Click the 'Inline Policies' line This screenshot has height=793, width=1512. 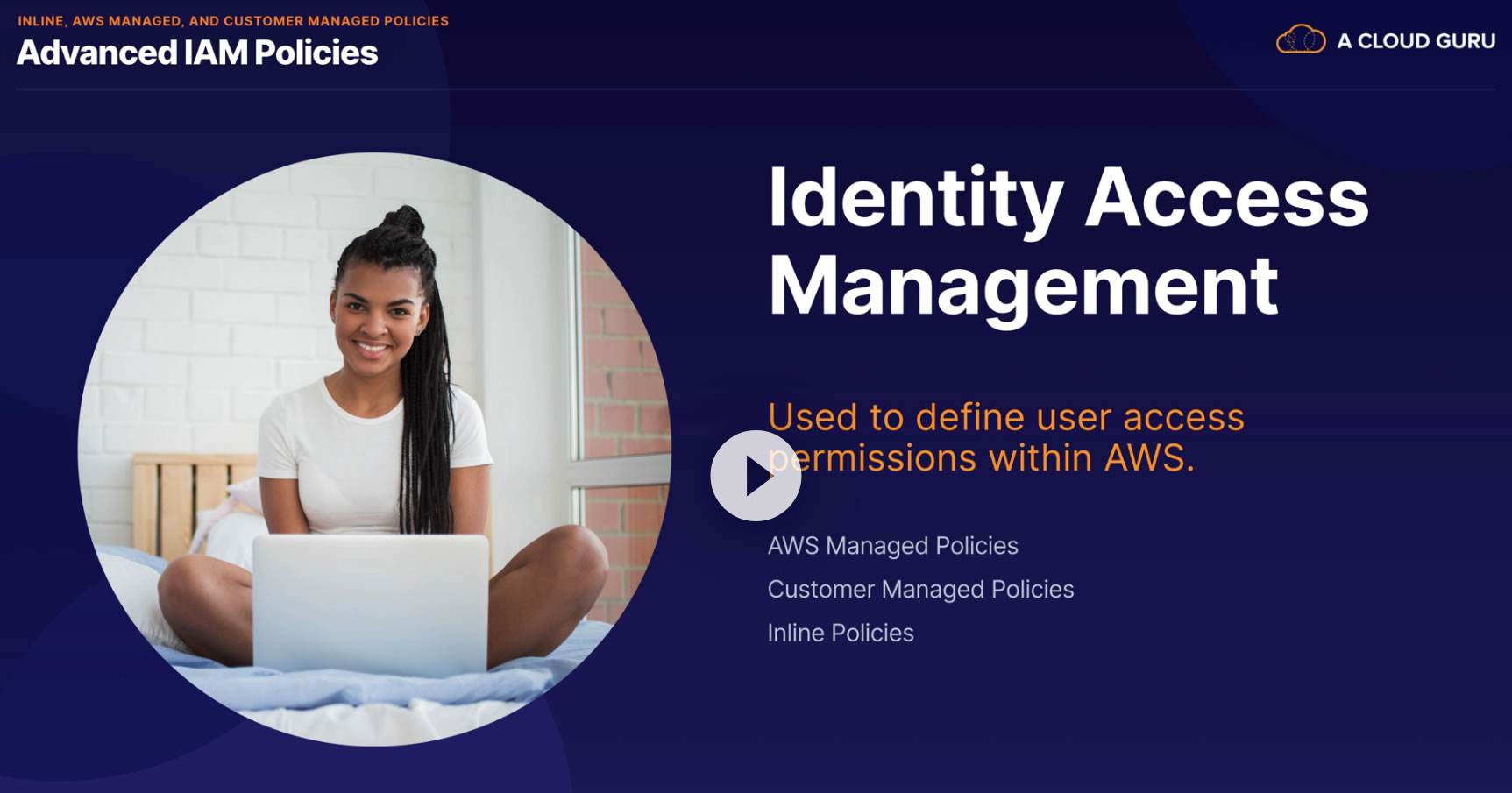pyautogui.click(x=841, y=633)
